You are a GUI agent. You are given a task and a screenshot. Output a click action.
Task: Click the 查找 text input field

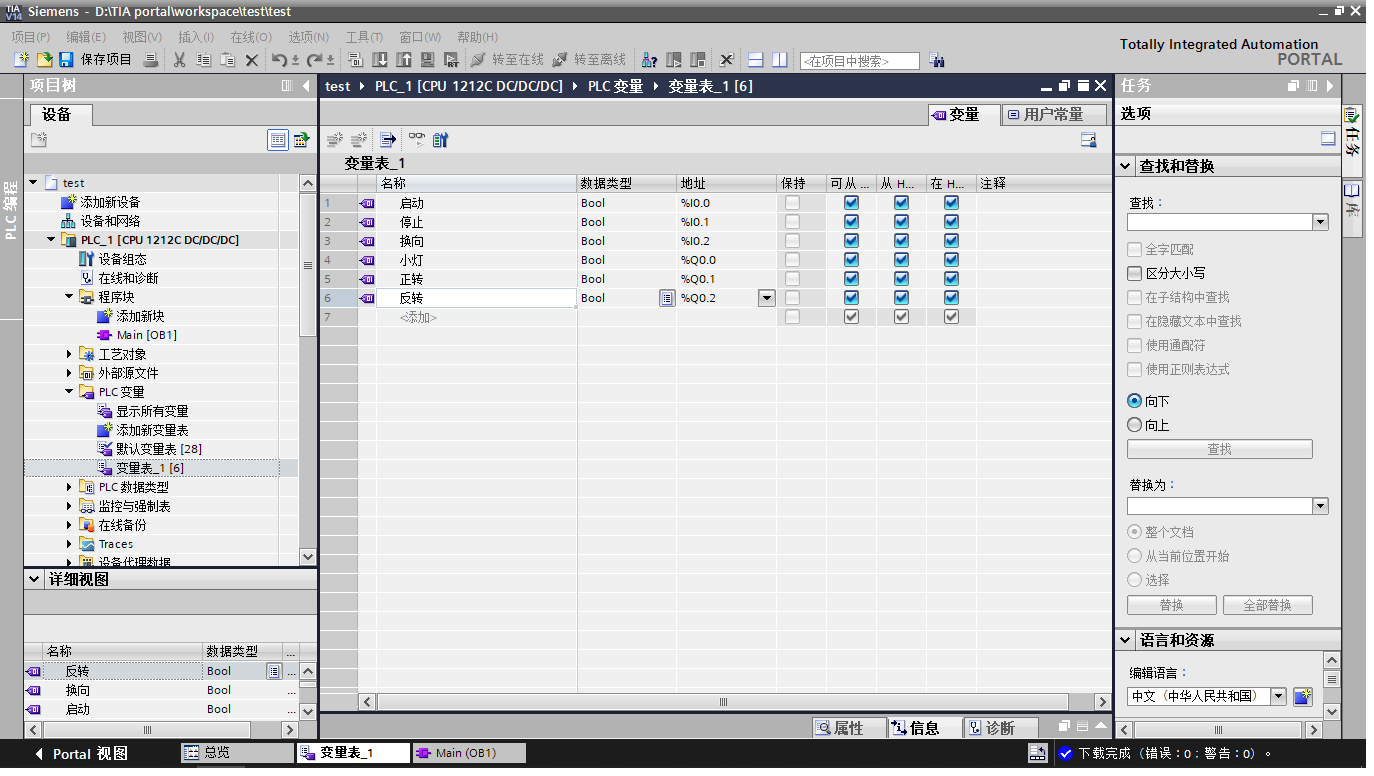point(1219,222)
